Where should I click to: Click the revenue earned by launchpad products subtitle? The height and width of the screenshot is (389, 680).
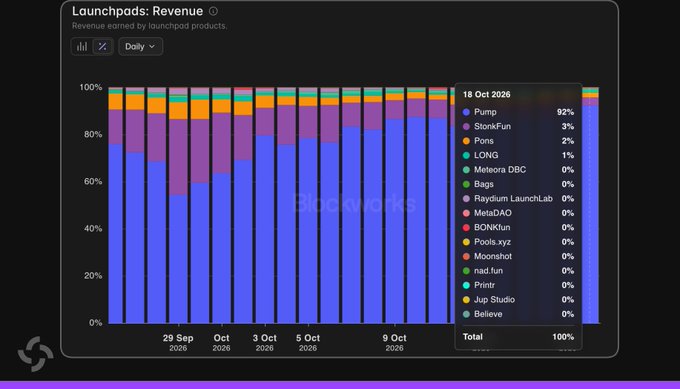point(149,26)
